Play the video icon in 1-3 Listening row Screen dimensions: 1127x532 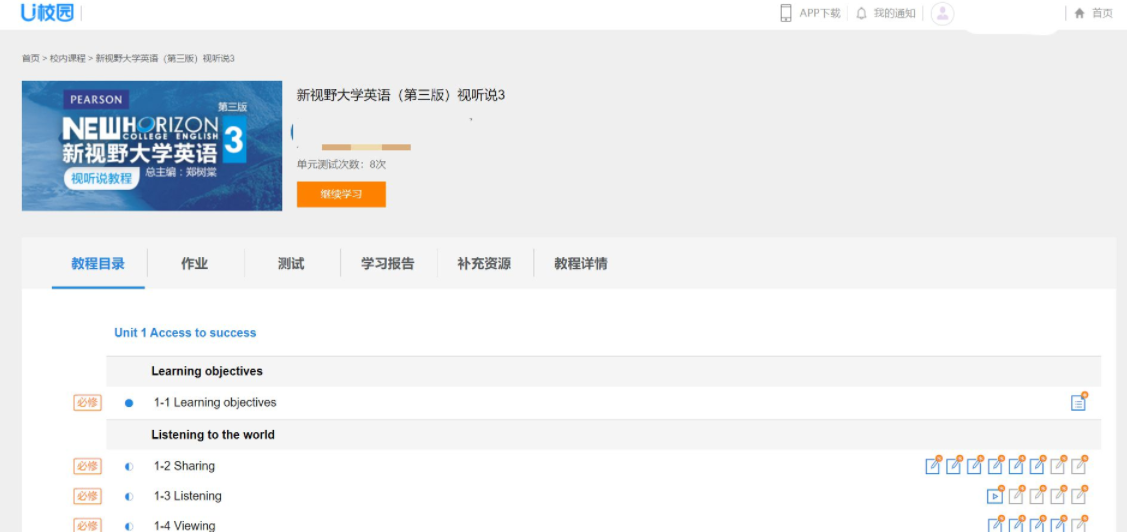995,496
